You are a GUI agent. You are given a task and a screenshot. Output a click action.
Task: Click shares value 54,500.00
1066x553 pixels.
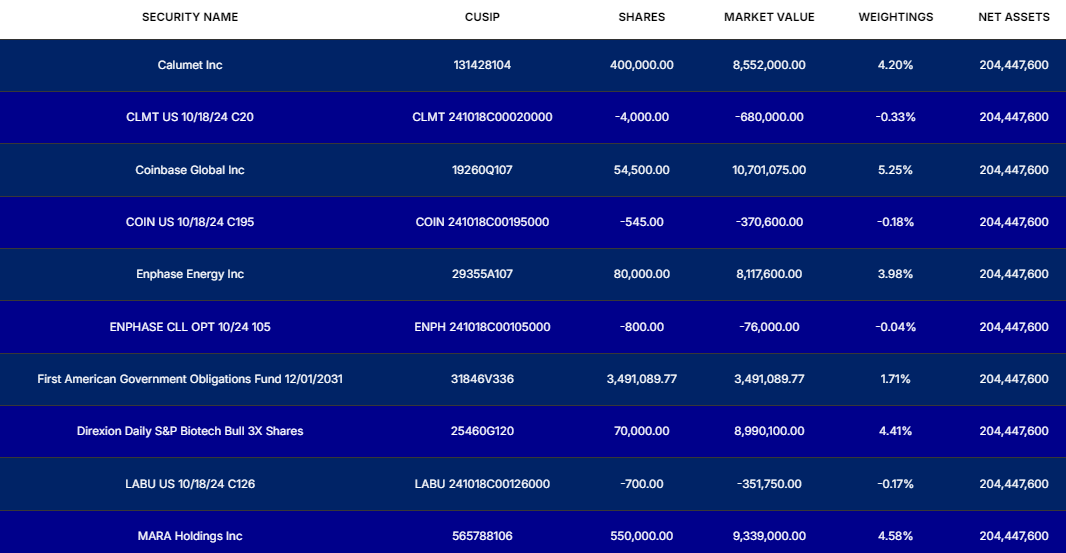tap(642, 170)
